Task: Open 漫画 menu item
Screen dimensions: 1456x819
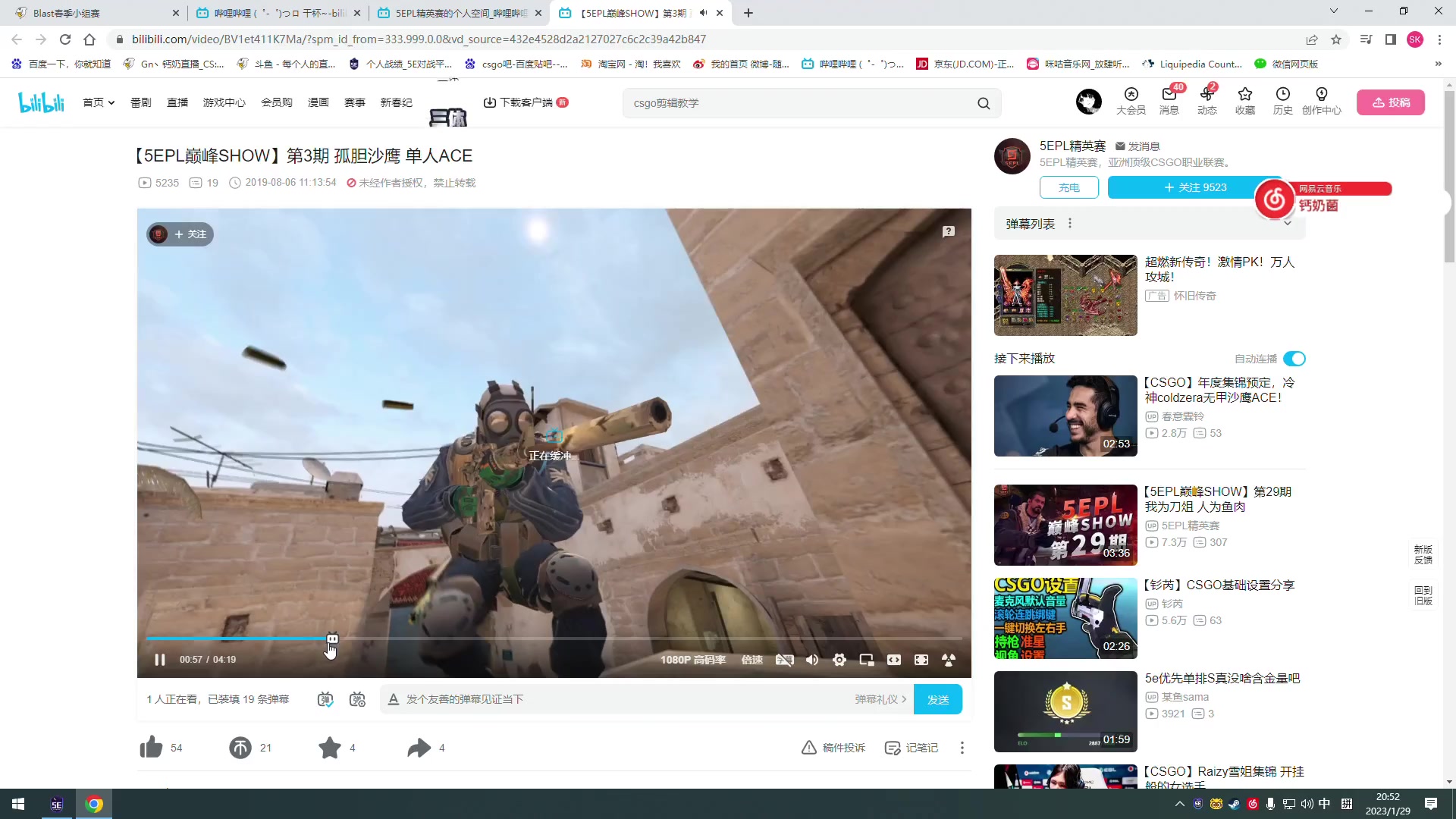Action: point(318,102)
